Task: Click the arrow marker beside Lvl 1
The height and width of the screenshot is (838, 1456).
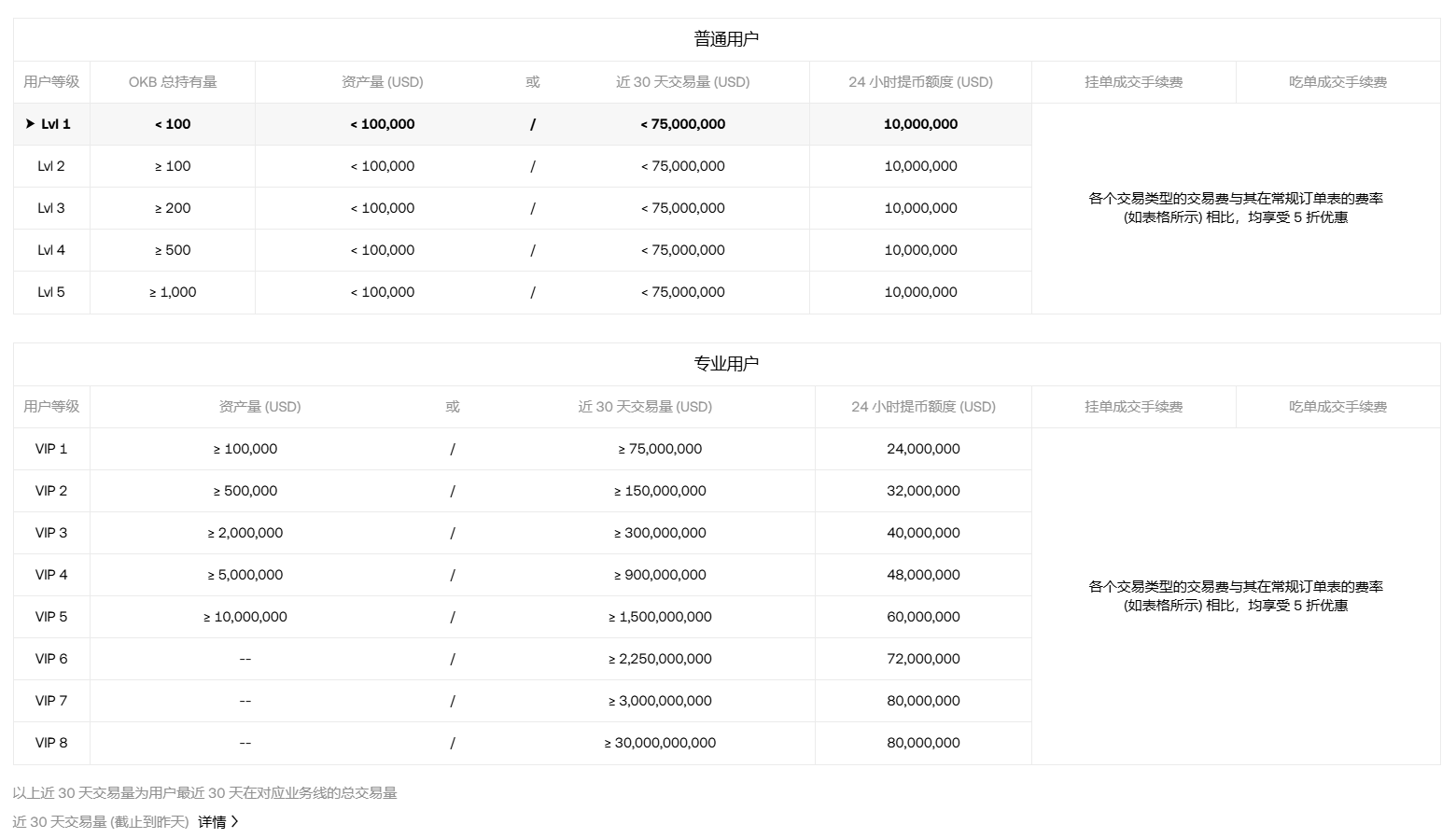Action: [30, 124]
